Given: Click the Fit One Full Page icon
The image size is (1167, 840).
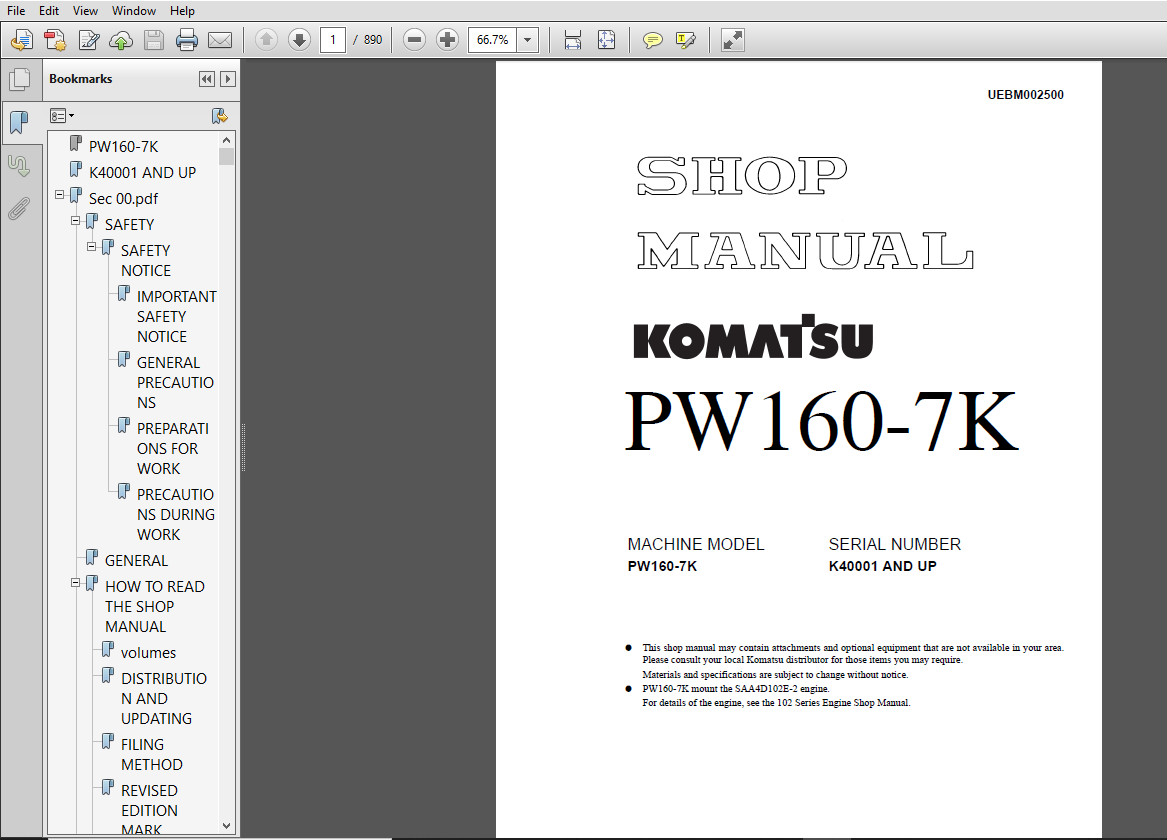Looking at the screenshot, I should [x=607, y=39].
